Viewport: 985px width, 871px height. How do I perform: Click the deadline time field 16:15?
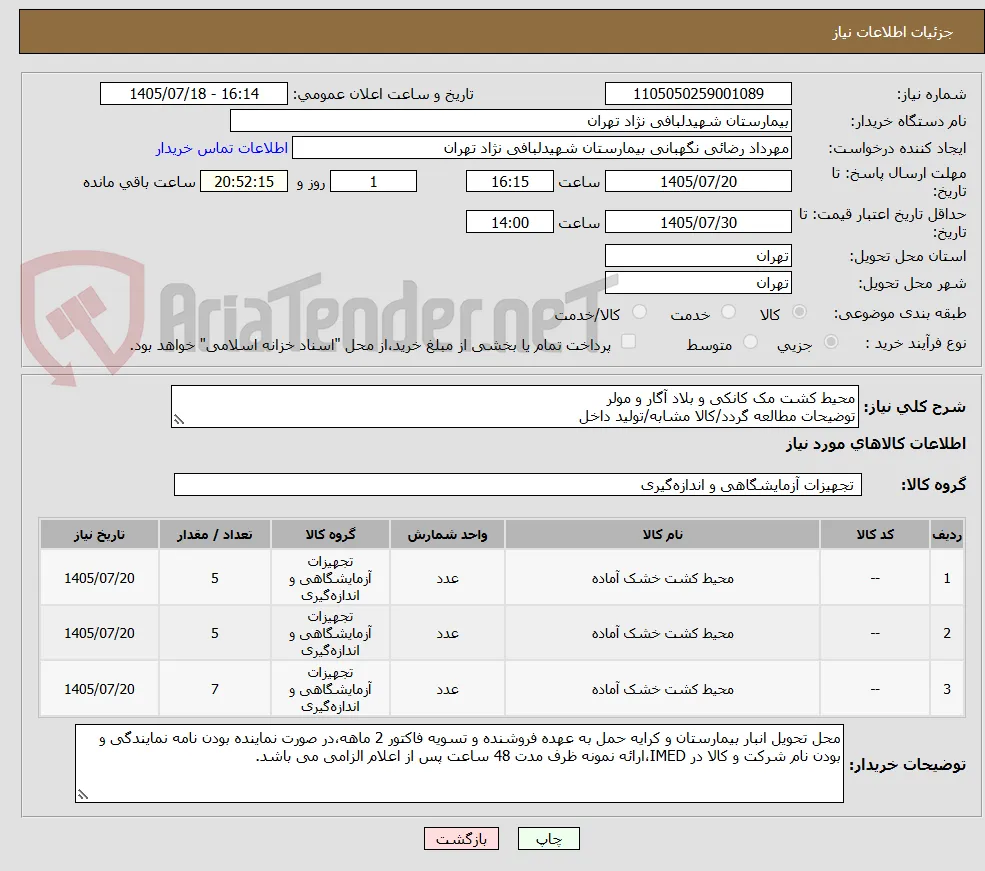509,181
